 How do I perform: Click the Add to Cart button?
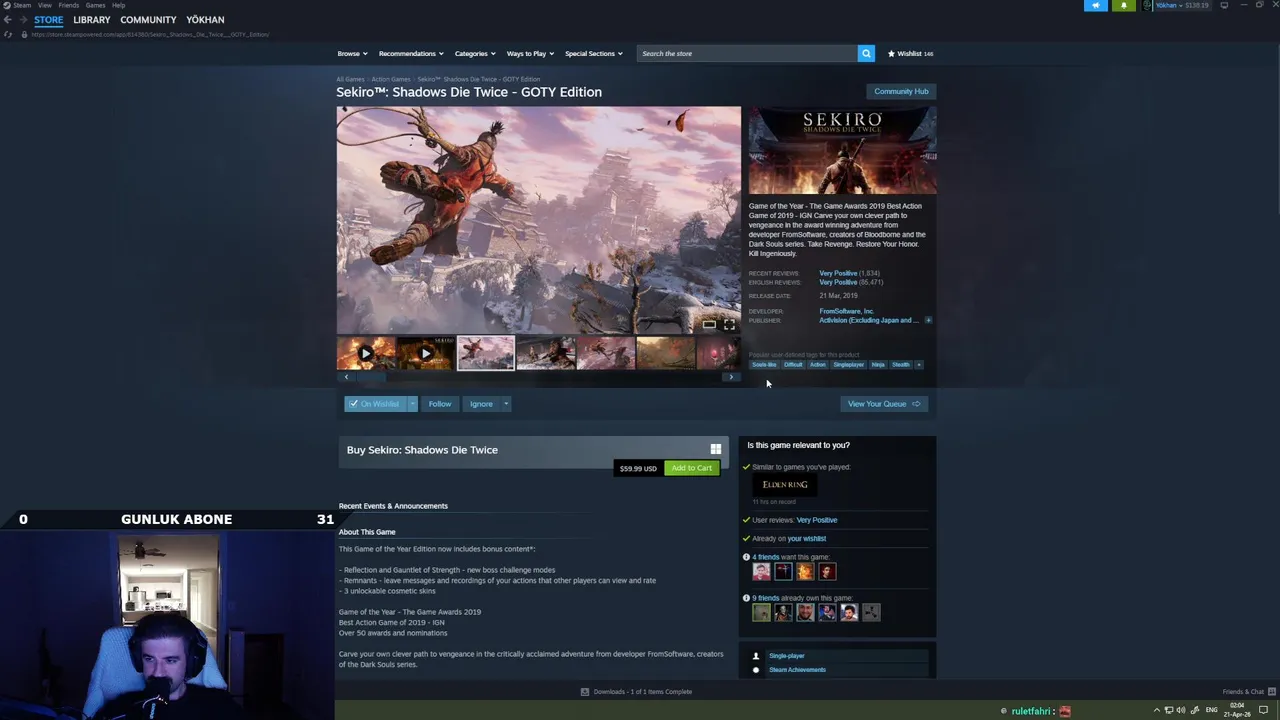point(692,468)
